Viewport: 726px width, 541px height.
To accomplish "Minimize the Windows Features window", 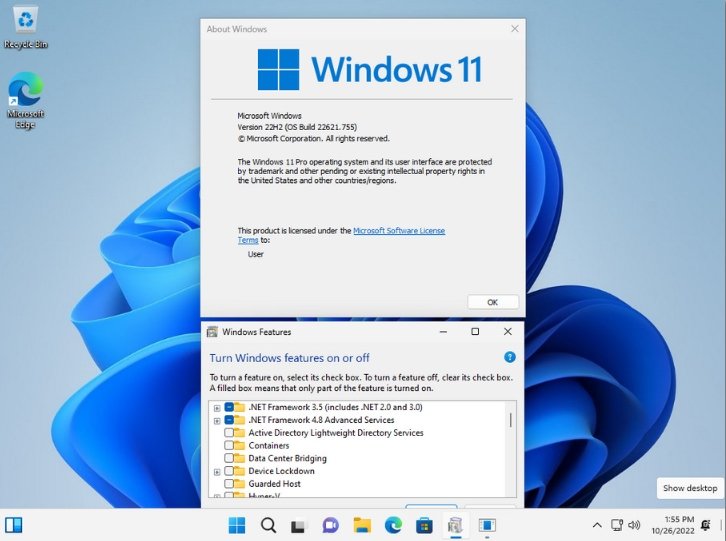I will click(443, 332).
